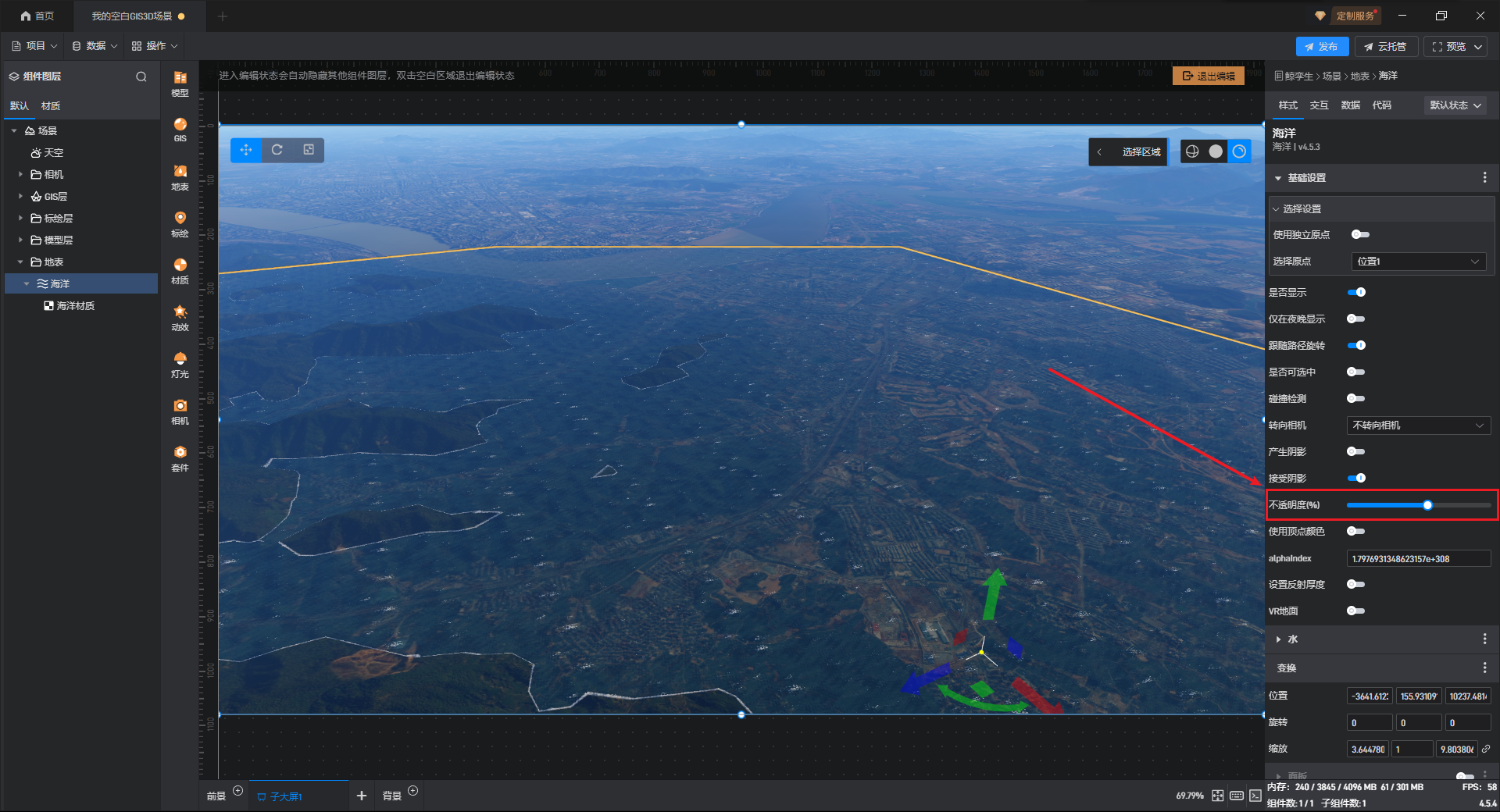Viewport: 1500px width, 812px height.
Task: Switch to the 代码 tab
Action: (1381, 105)
